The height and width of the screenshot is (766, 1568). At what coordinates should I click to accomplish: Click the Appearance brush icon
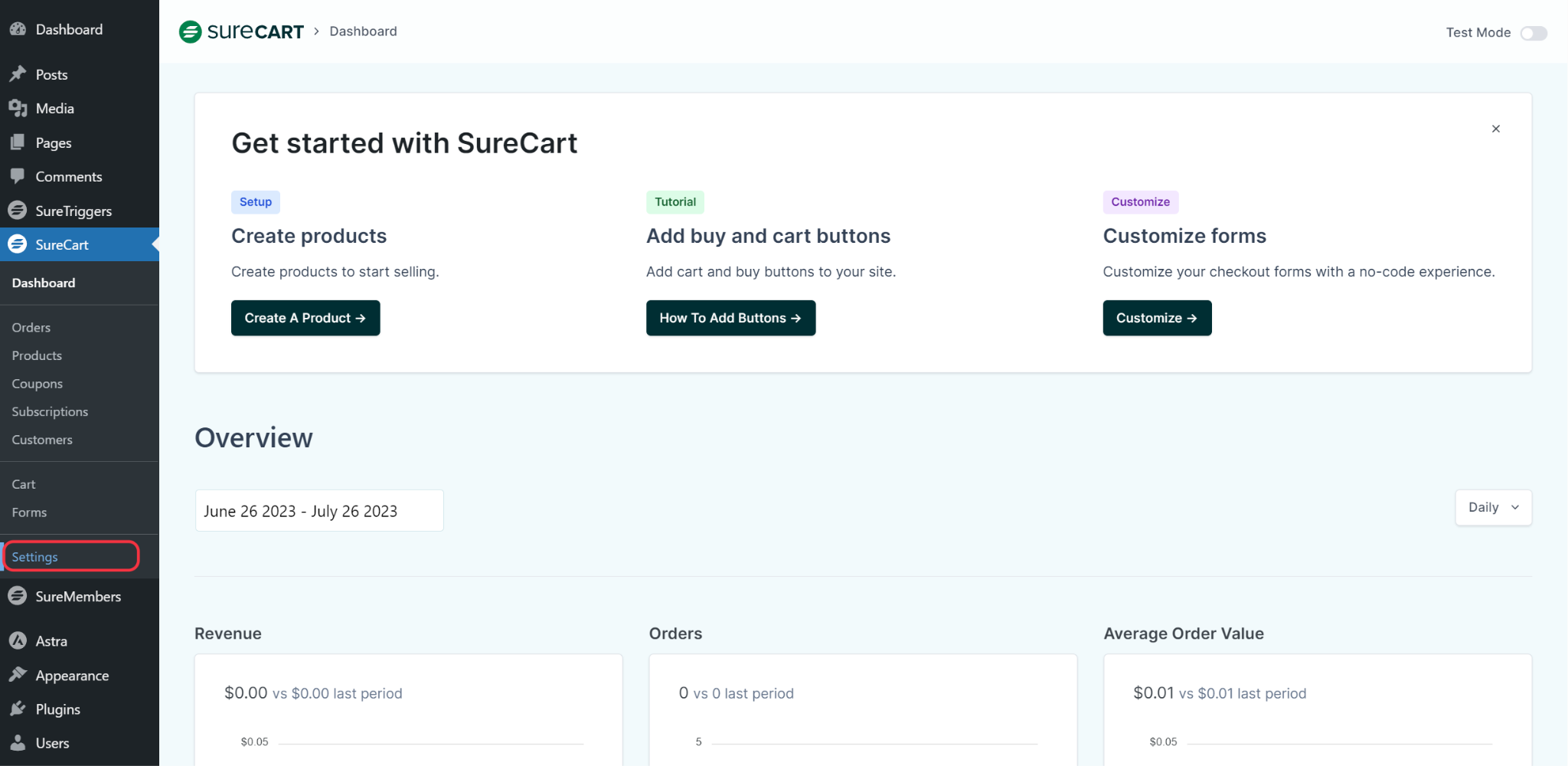(x=18, y=675)
